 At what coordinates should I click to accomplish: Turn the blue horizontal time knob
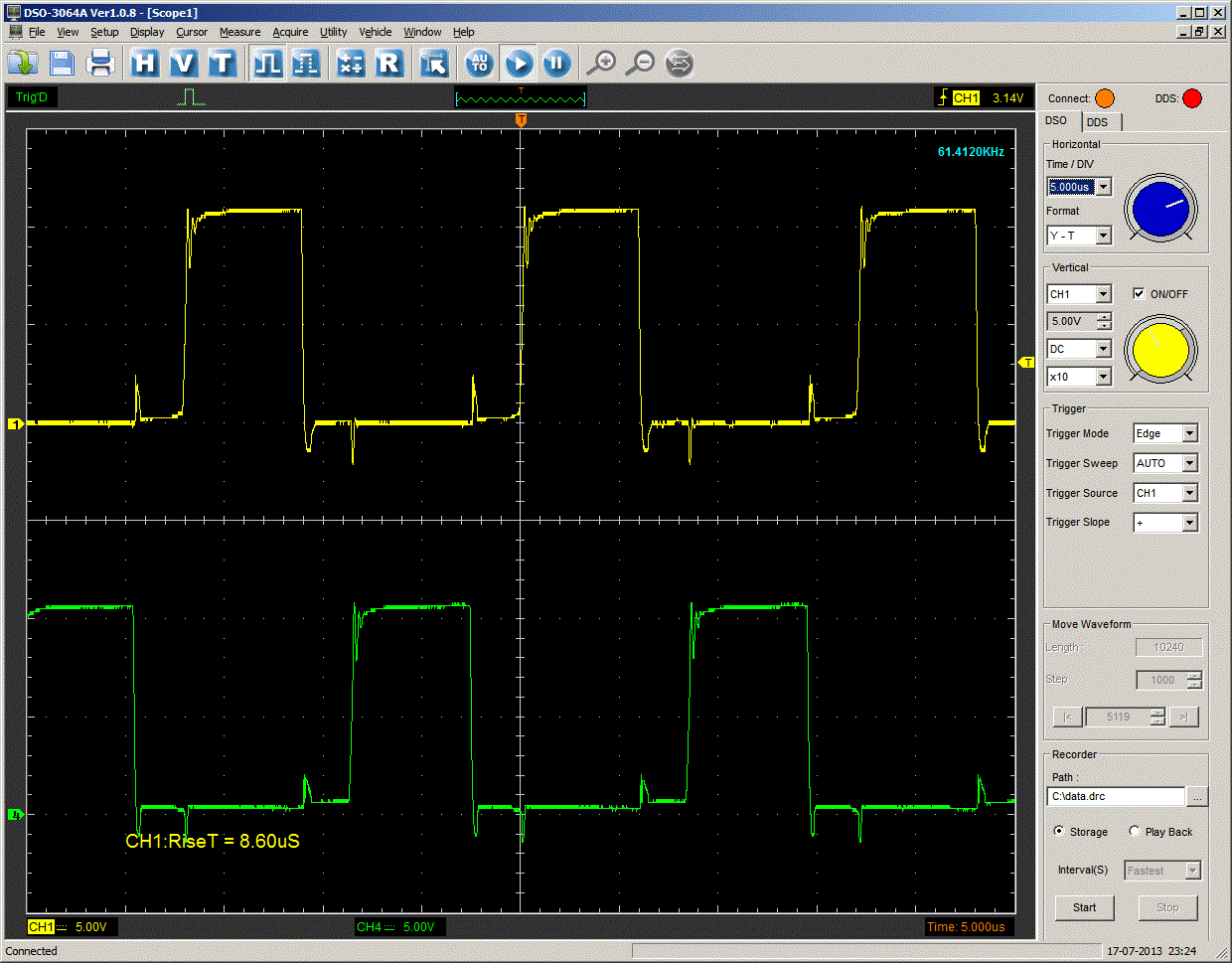pyautogui.click(x=1160, y=208)
